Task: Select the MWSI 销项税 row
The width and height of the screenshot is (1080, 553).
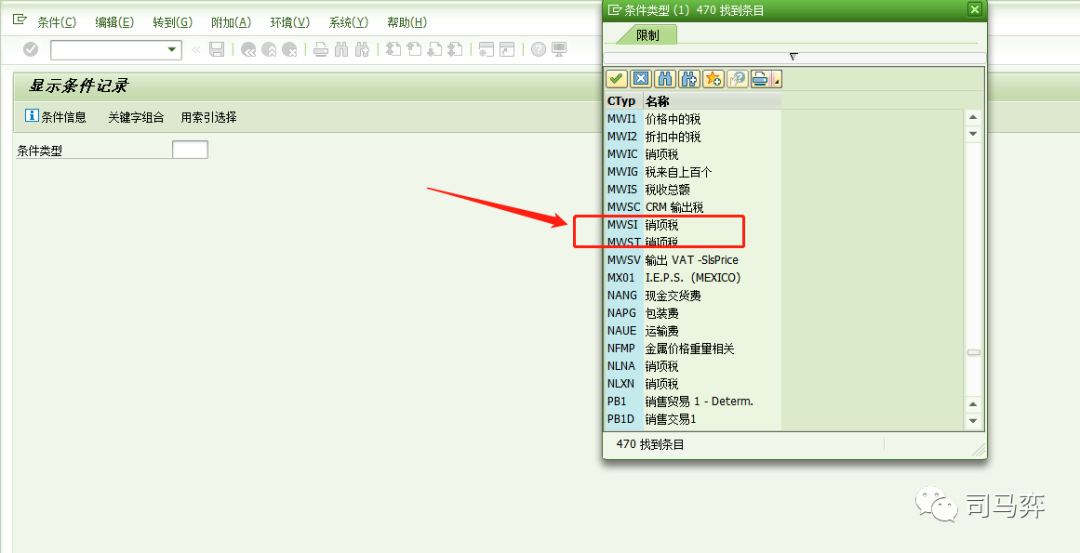Action: coord(693,225)
